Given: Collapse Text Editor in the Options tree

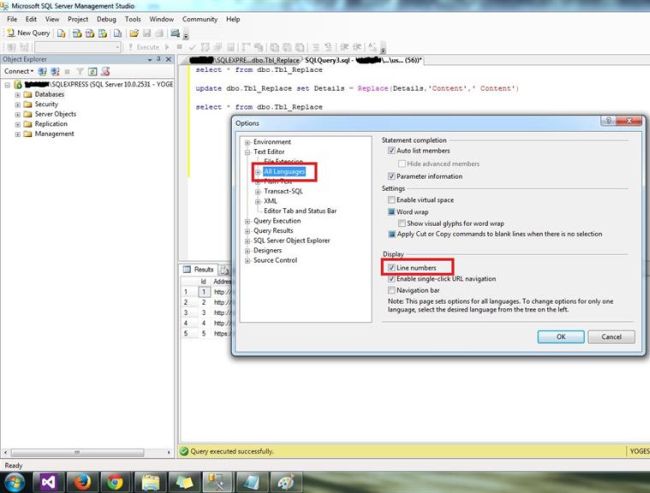Looking at the screenshot, I should pyautogui.click(x=247, y=152).
